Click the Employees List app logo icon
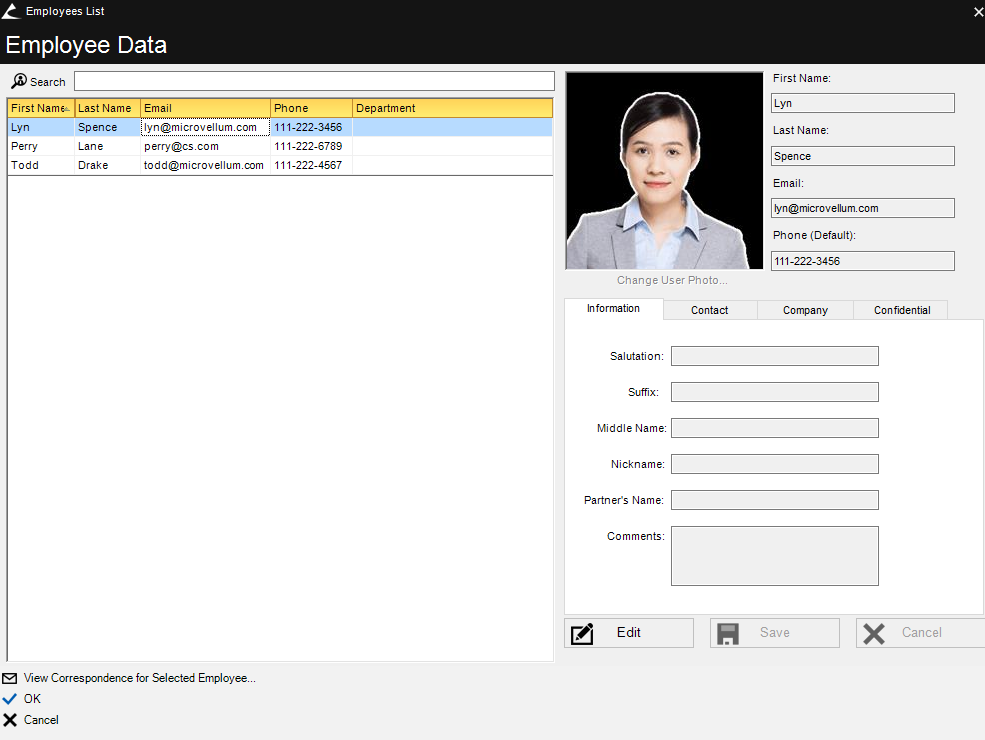Screen dimensions: 985x740 pos(11,11)
